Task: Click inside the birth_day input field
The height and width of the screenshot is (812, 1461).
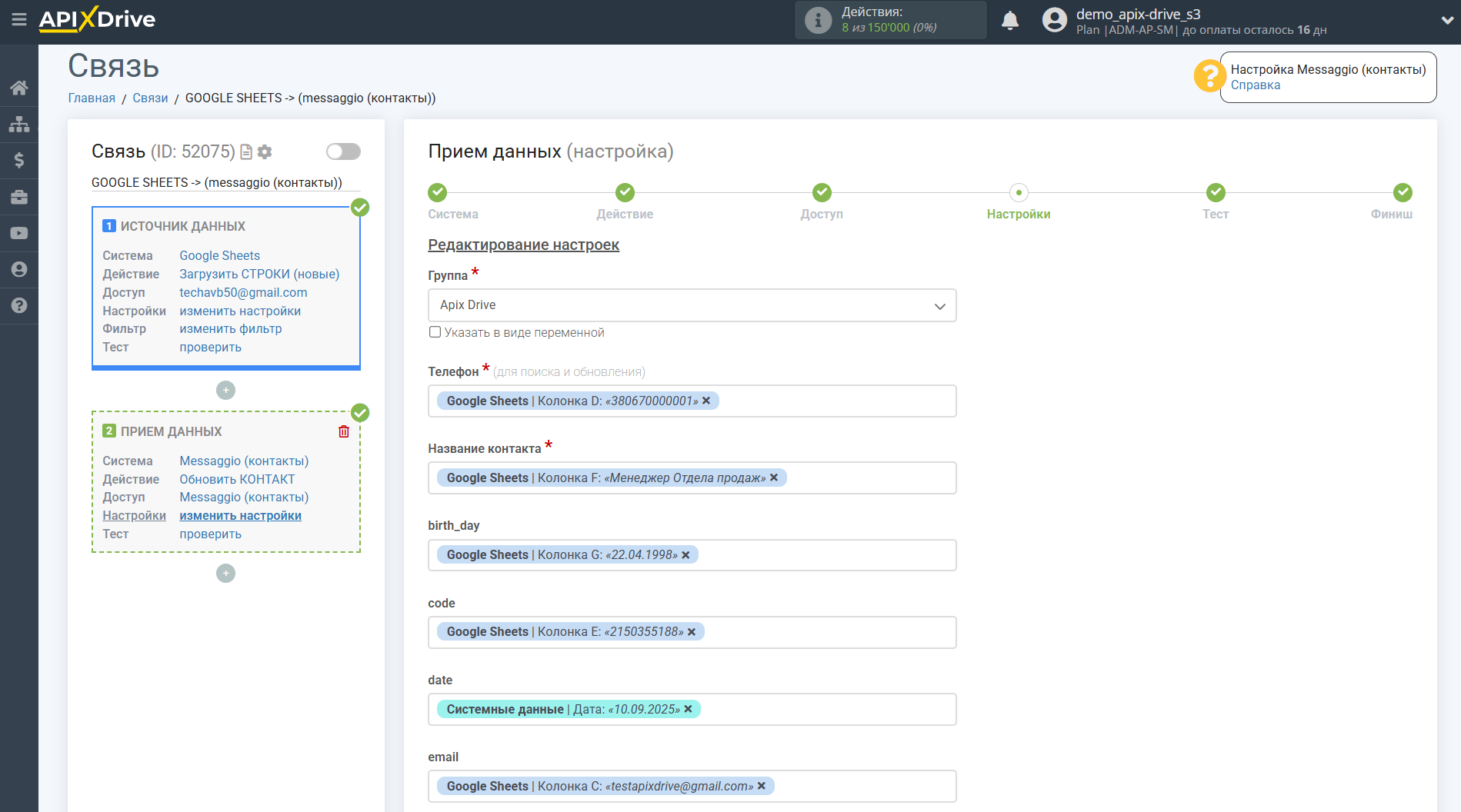Action: tap(823, 555)
